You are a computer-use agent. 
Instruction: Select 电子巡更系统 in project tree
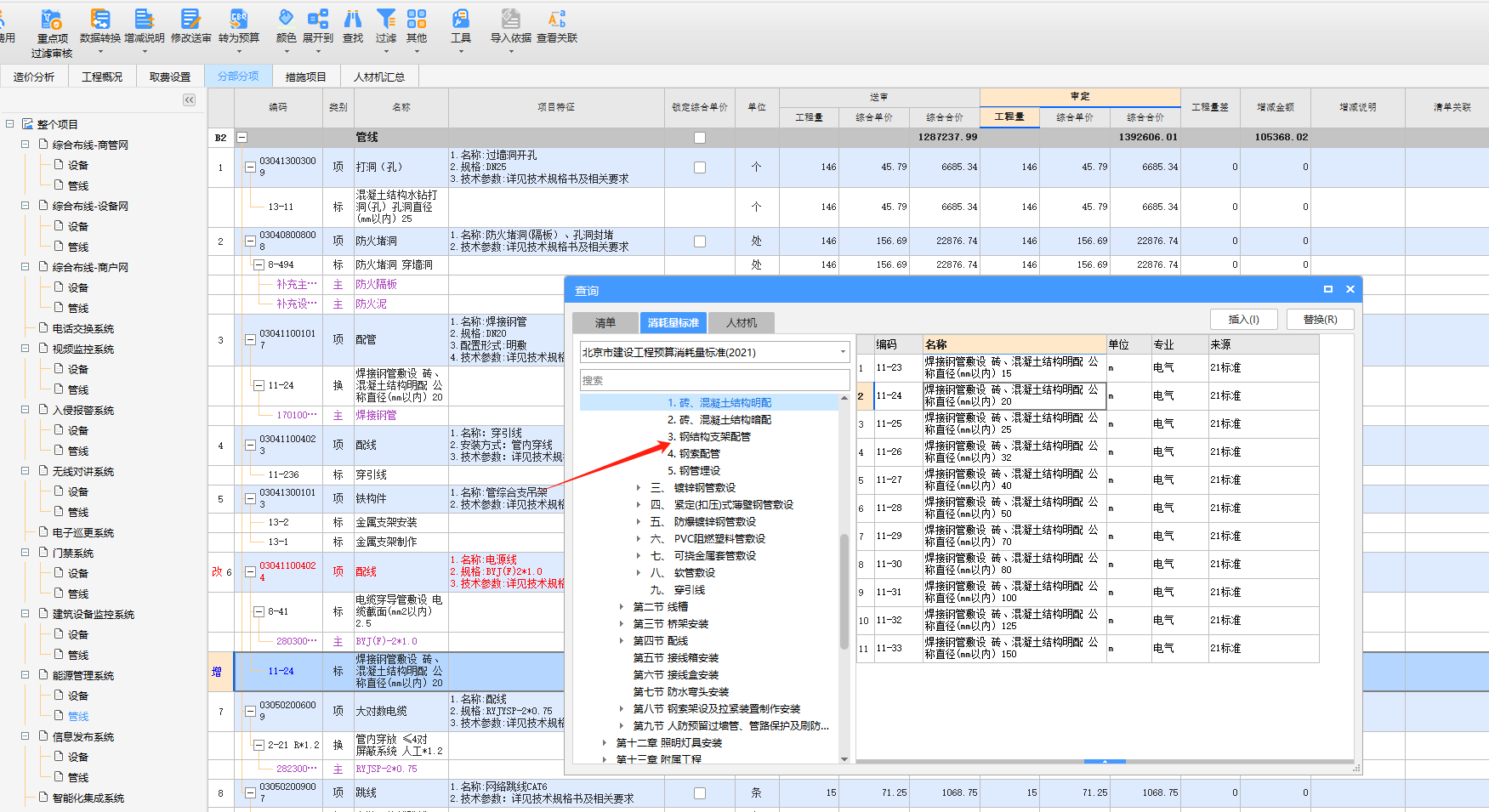click(x=83, y=532)
